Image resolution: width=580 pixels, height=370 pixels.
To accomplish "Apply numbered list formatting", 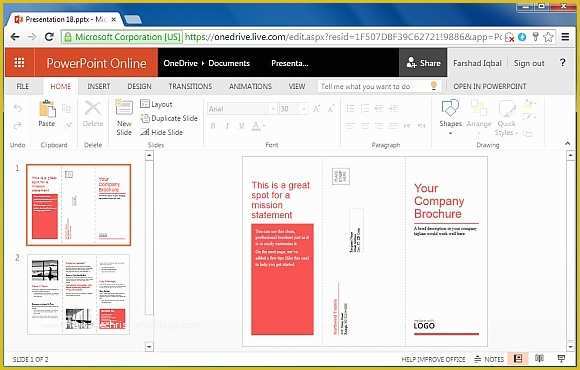I will click(x=365, y=108).
